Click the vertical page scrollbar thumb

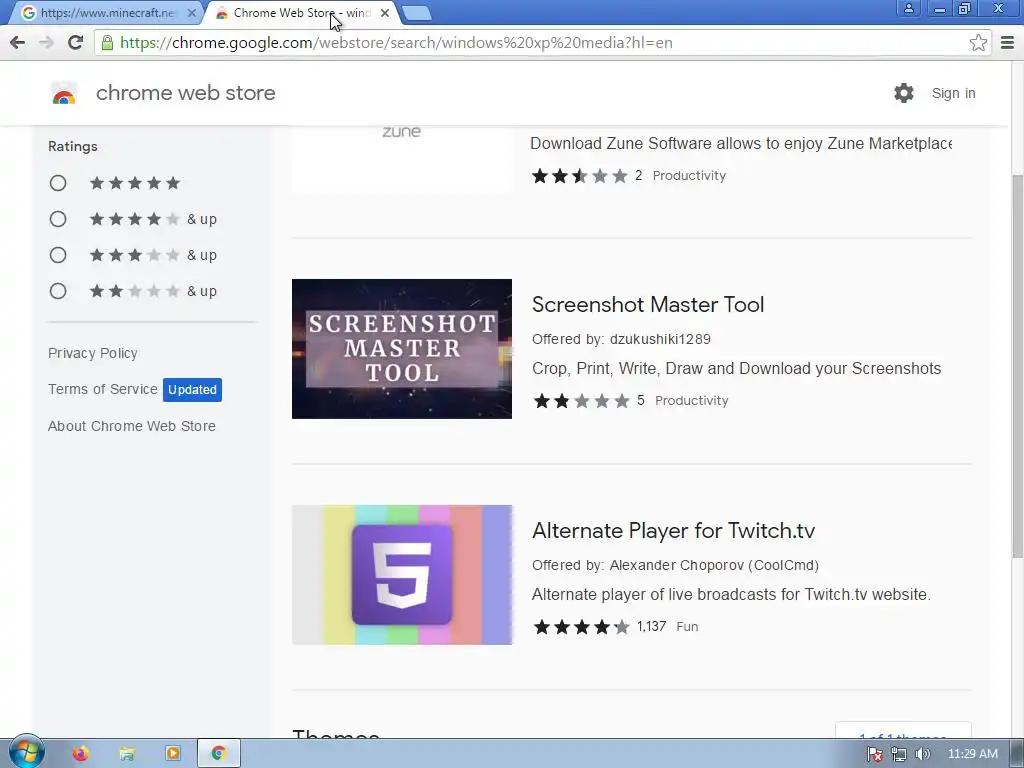click(x=1017, y=366)
